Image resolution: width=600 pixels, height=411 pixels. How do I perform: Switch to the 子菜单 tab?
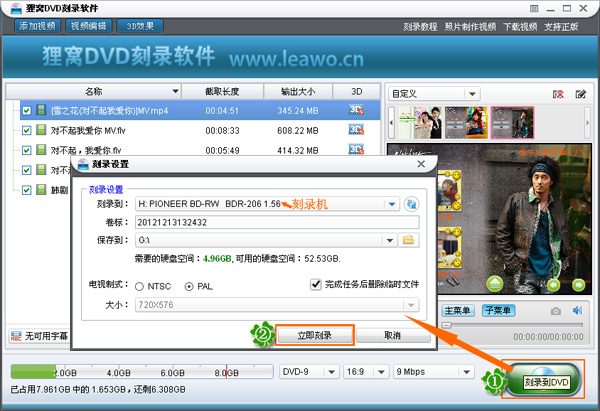[498, 310]
